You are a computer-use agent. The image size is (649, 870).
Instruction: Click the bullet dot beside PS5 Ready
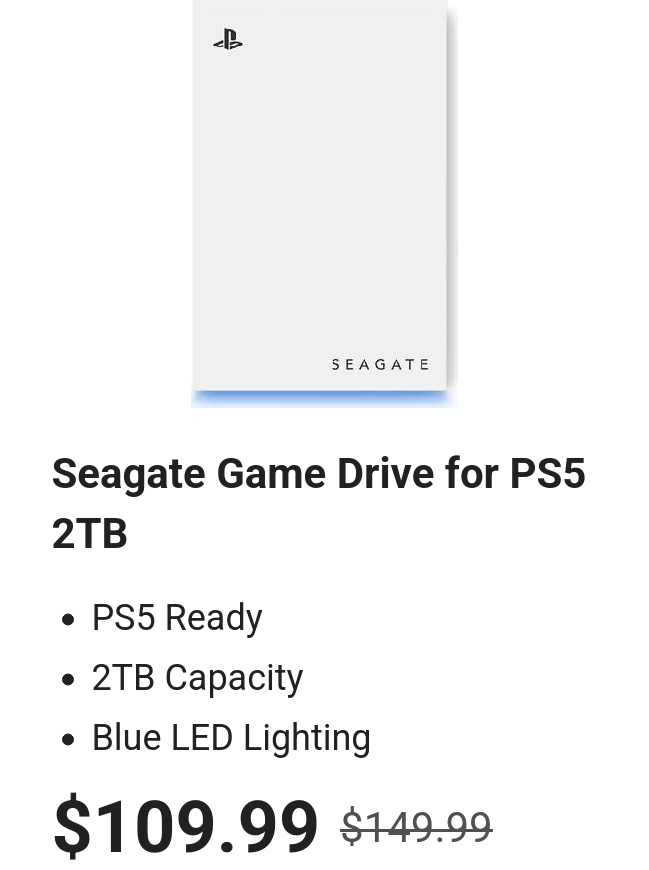point(68,620)
